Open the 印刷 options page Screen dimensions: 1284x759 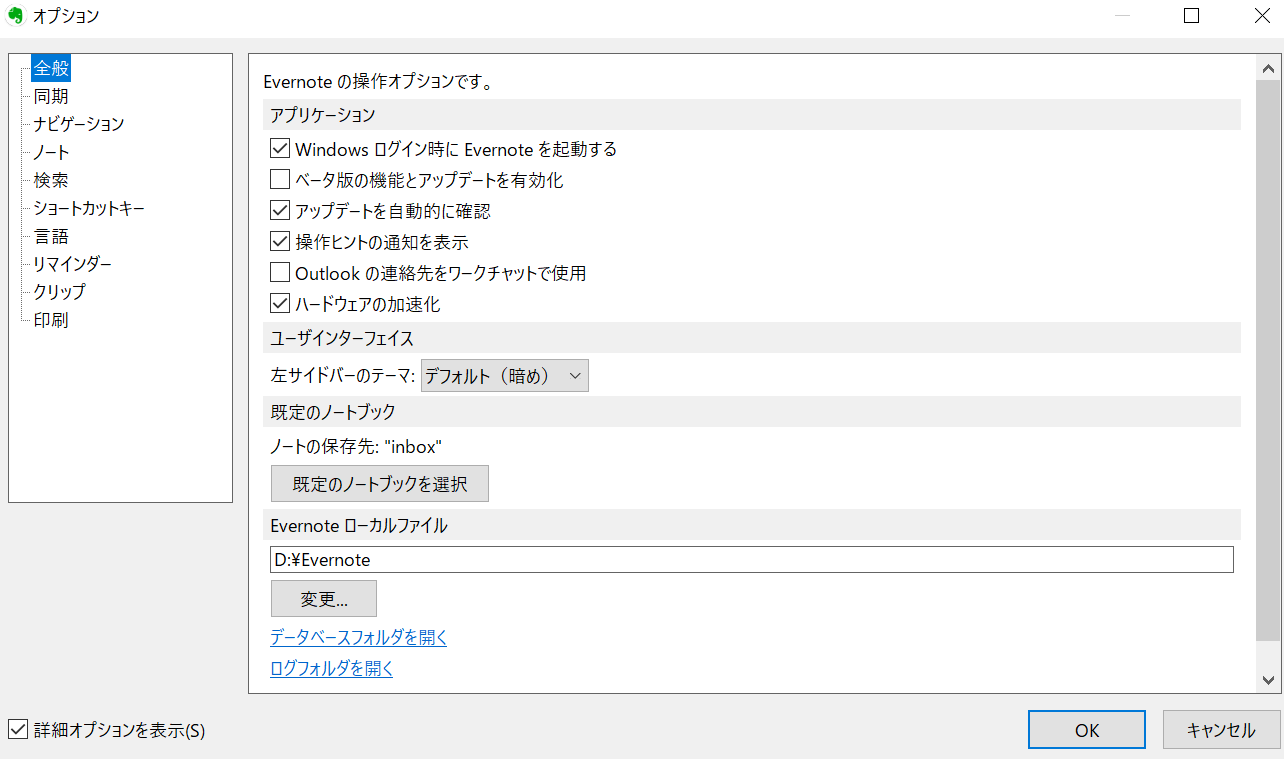pos(51,321)
